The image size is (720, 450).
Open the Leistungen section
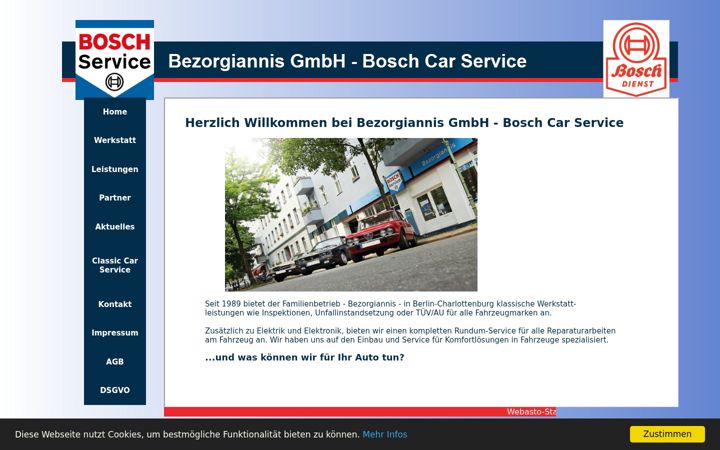115,169
